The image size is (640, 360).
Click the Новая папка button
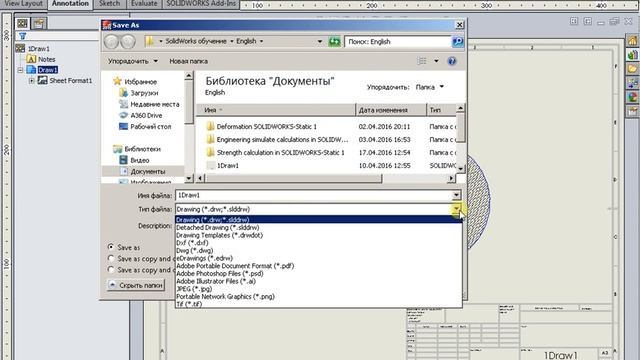click(189, 61)
